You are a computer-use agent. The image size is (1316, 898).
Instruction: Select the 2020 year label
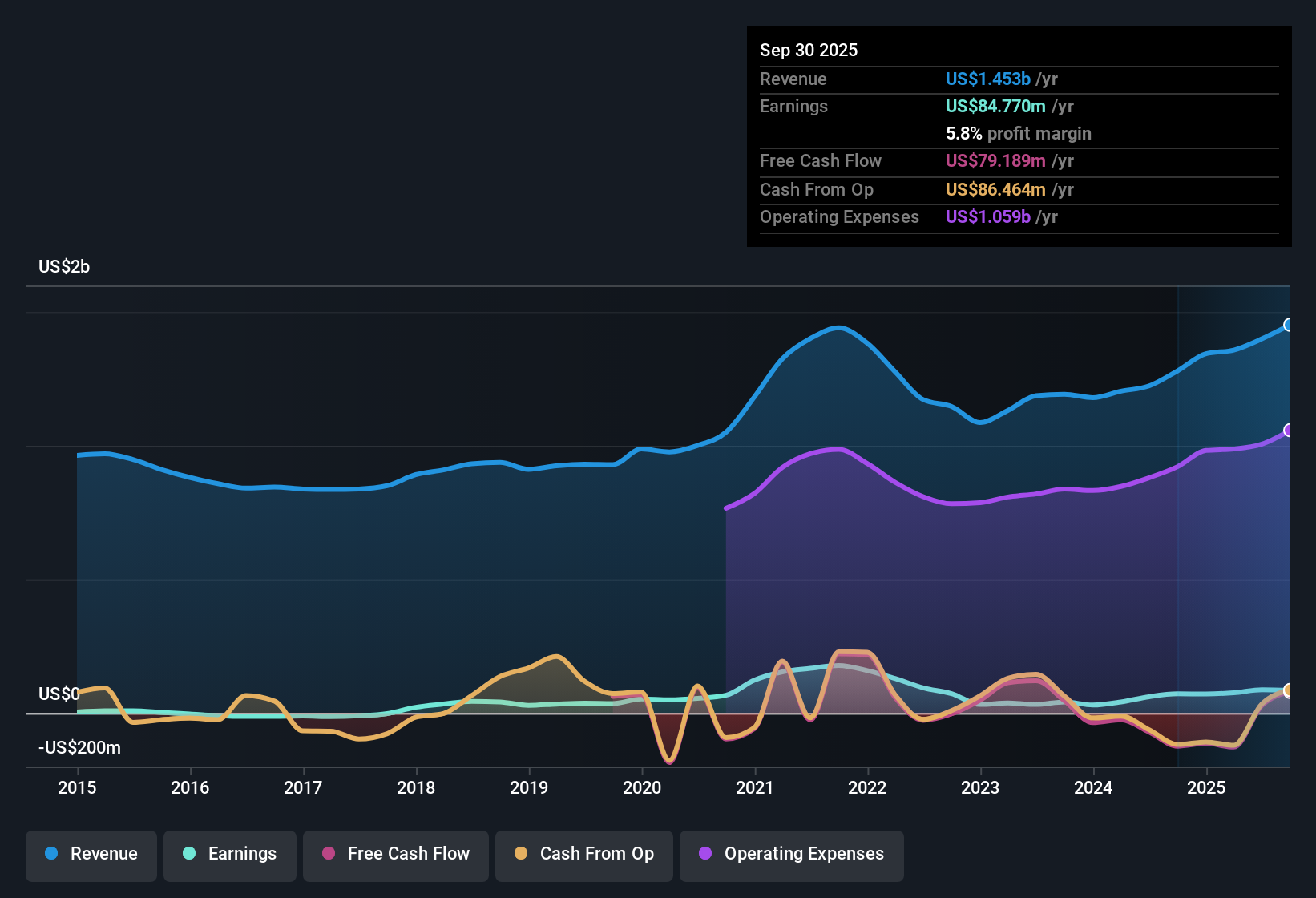pyautogui.click(x=642, y=788)
